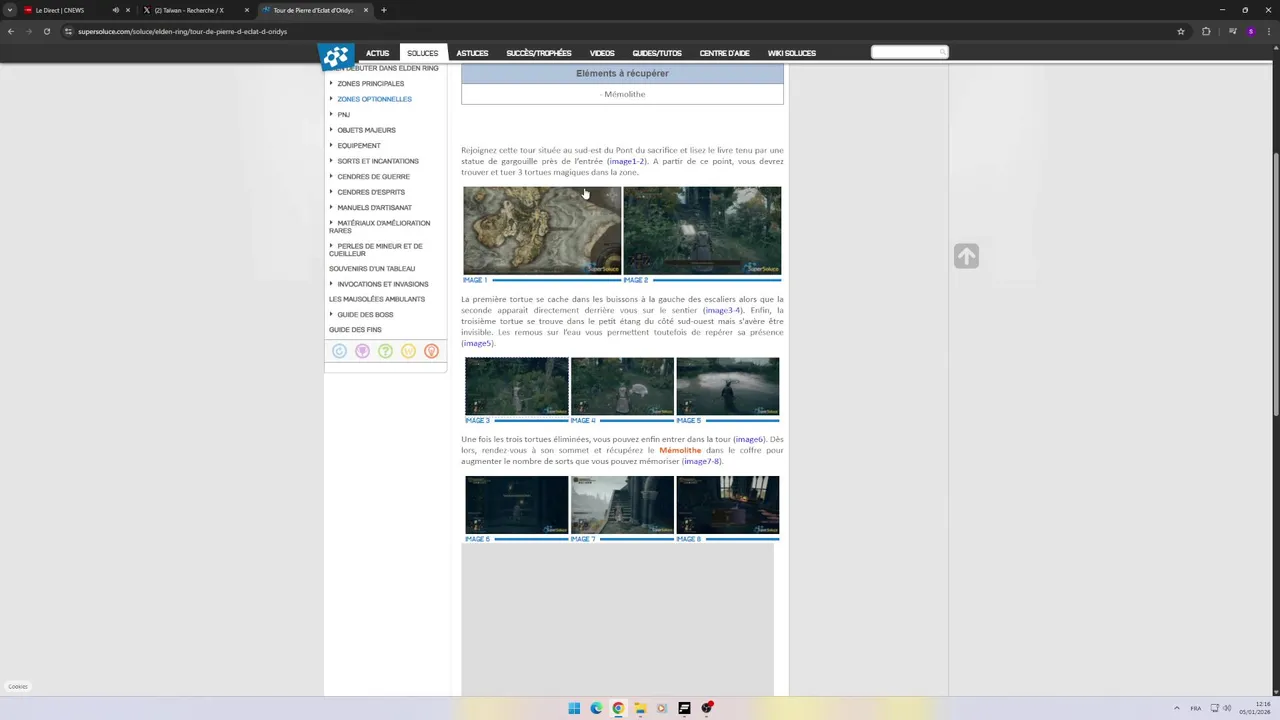Expand the Zones Principales sidebar section
This screenshot has width=1280, height=720.
370,83
